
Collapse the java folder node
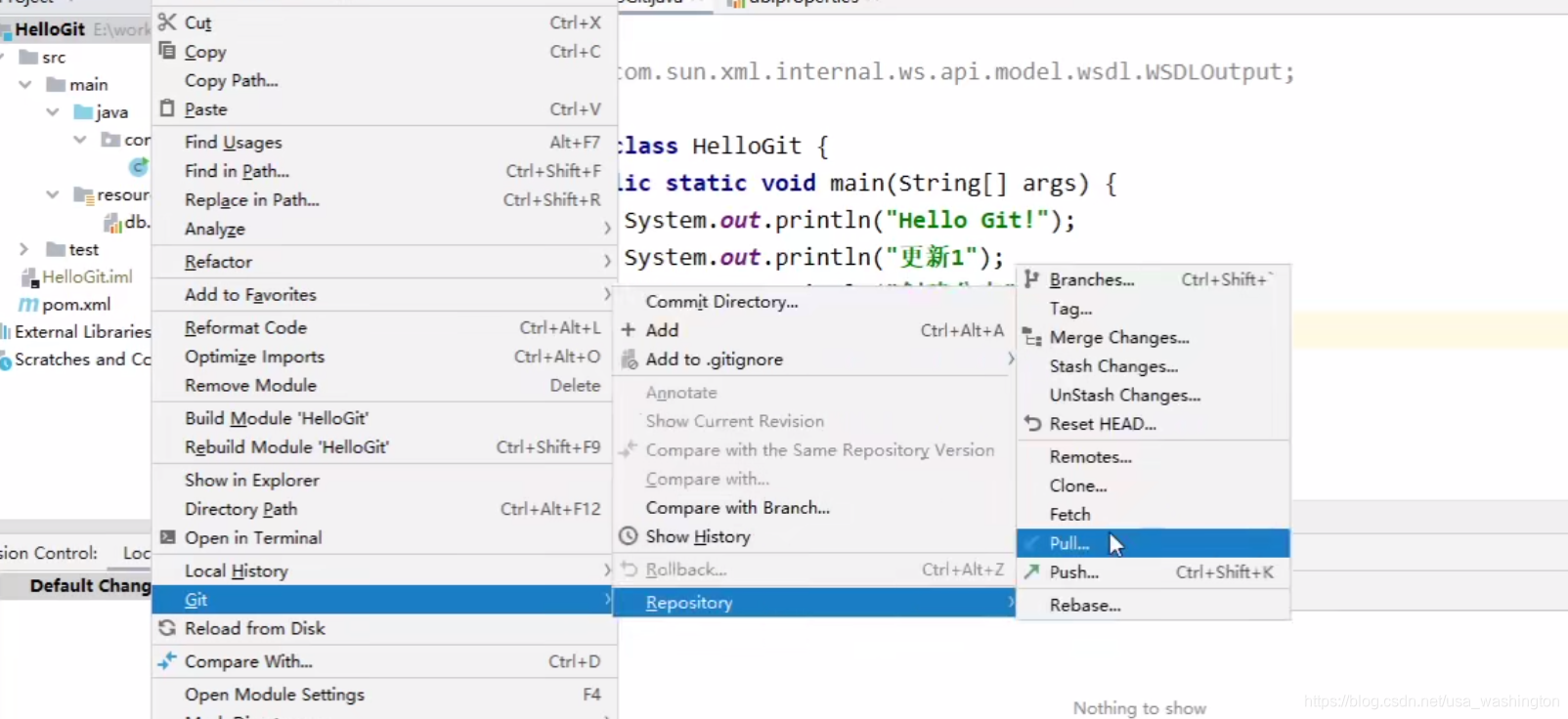click(53, 112)
